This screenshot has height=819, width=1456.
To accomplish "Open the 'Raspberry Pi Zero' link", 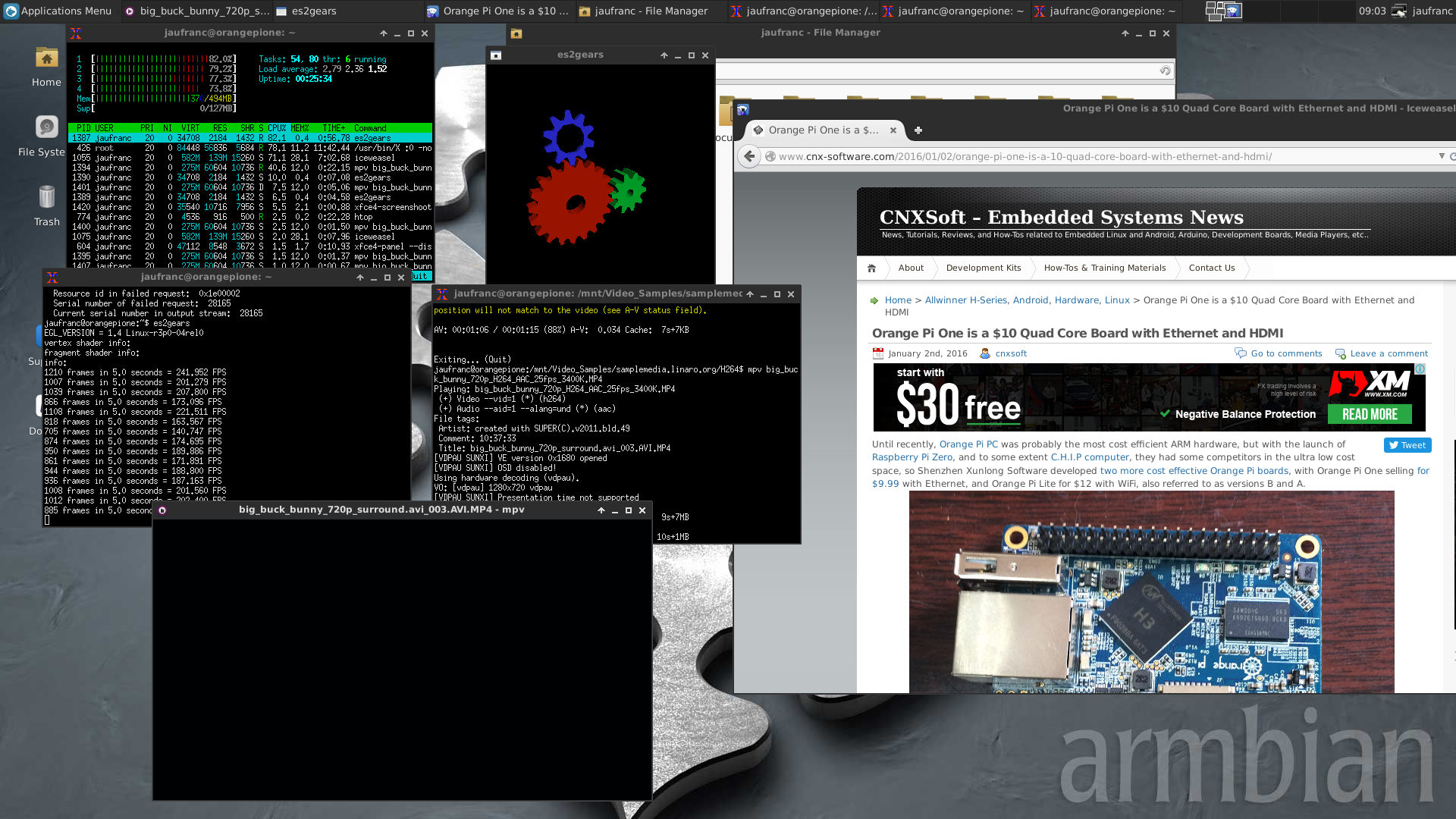I will [x=912, y=457].
